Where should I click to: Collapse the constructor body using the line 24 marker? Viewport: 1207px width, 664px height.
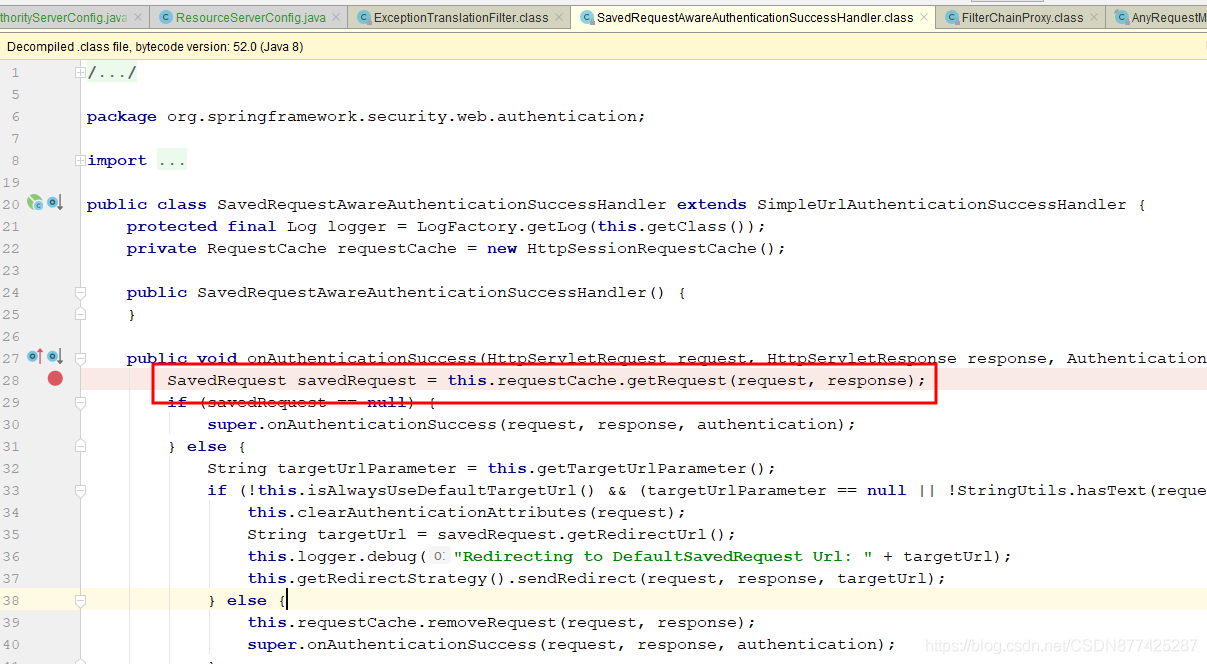(x=80, y=292)
